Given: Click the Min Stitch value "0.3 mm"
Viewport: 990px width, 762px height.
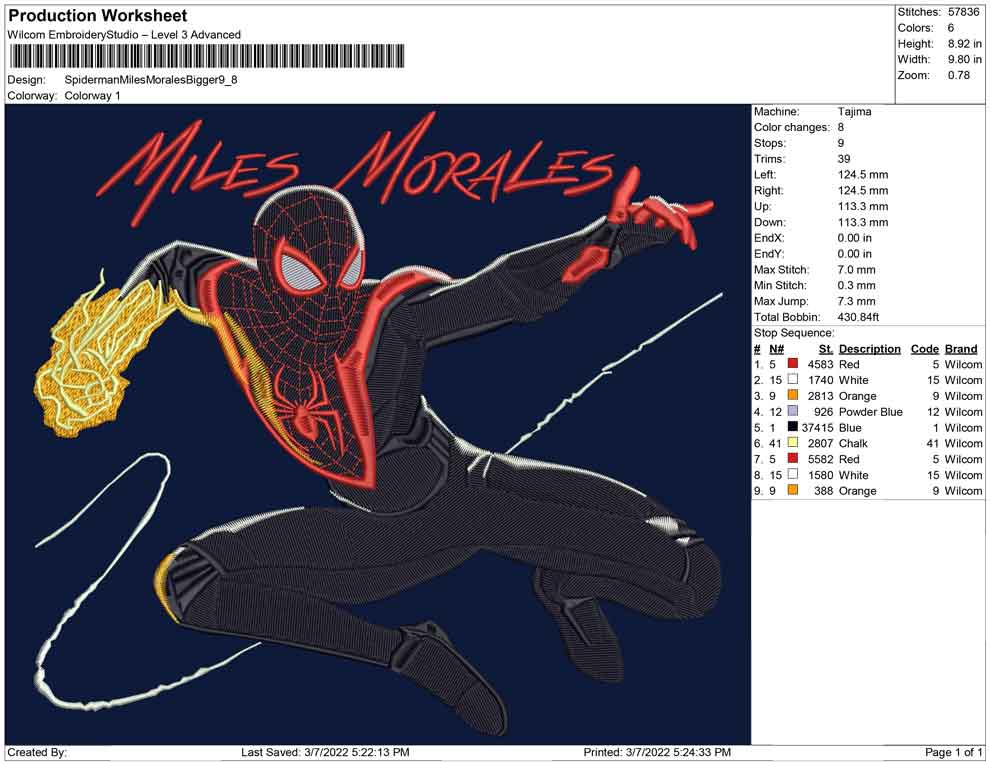Looking at the screenshot, I should point(856,285).
